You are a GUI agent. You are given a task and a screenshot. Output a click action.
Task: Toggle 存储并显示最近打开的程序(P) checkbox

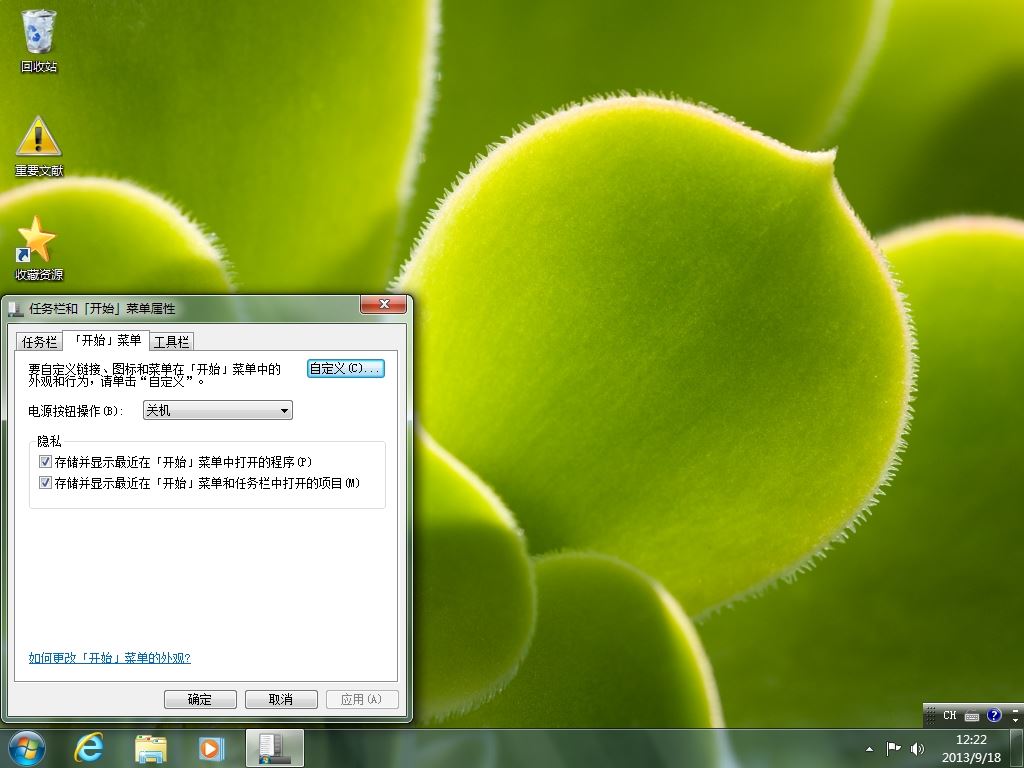click(45, 462)
